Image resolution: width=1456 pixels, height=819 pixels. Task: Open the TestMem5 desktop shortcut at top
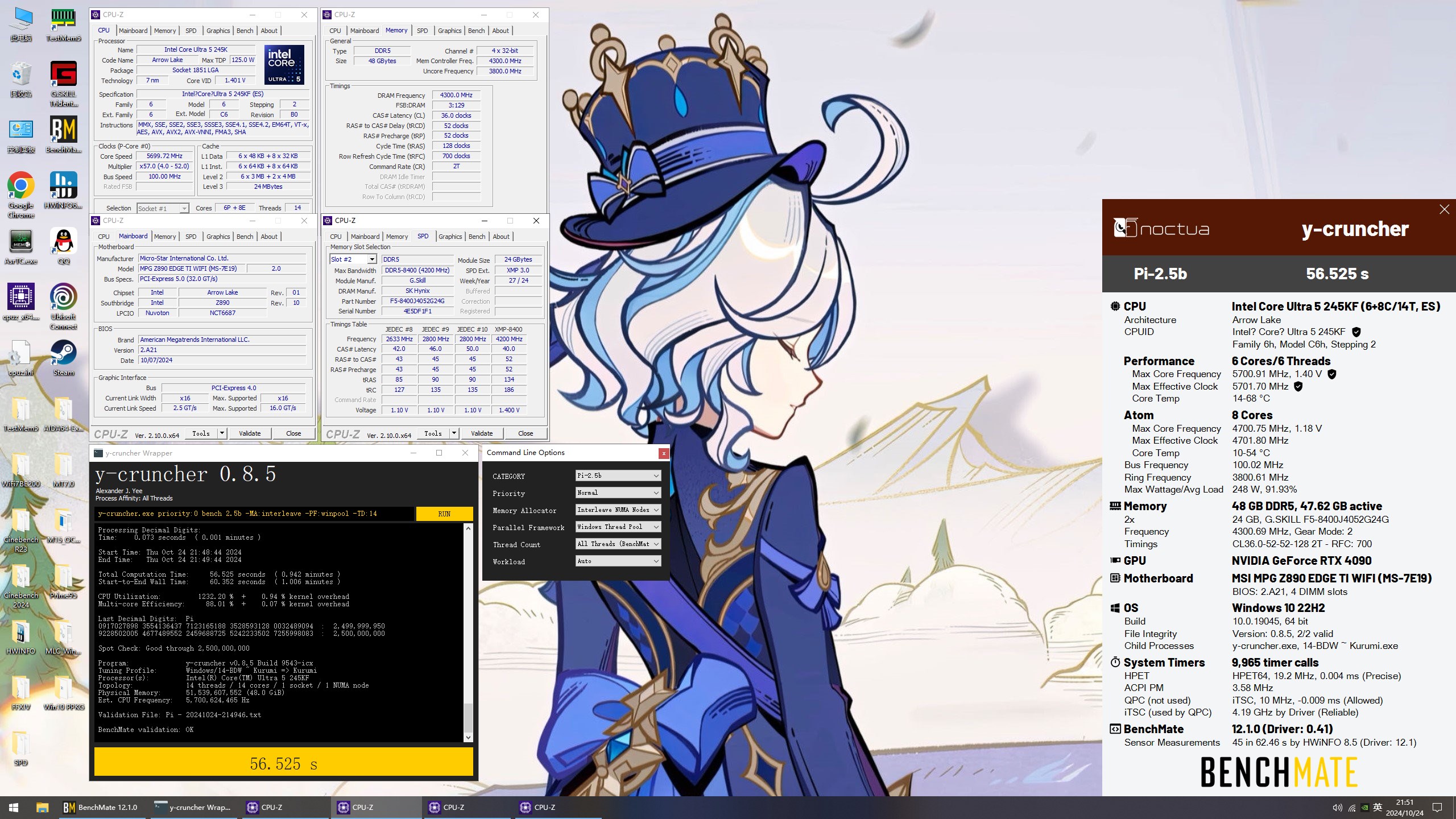tap(63, 24)
